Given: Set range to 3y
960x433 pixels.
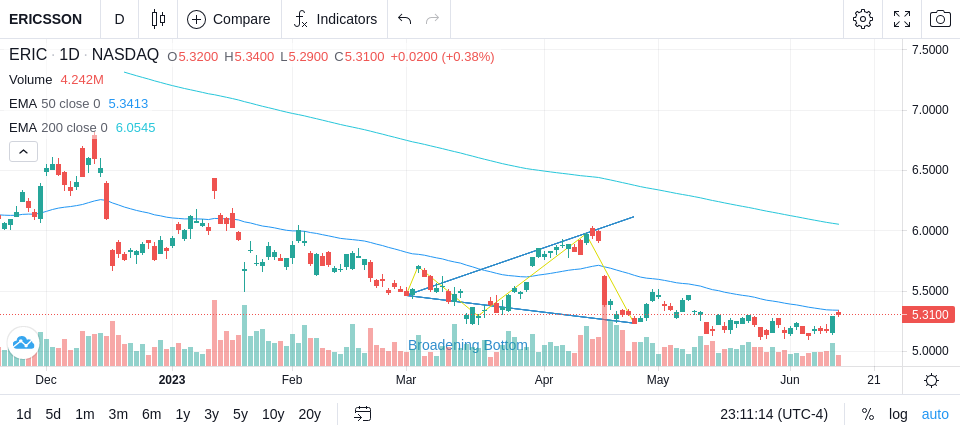Looking at the screenshot, I should (x=211, y=414).
